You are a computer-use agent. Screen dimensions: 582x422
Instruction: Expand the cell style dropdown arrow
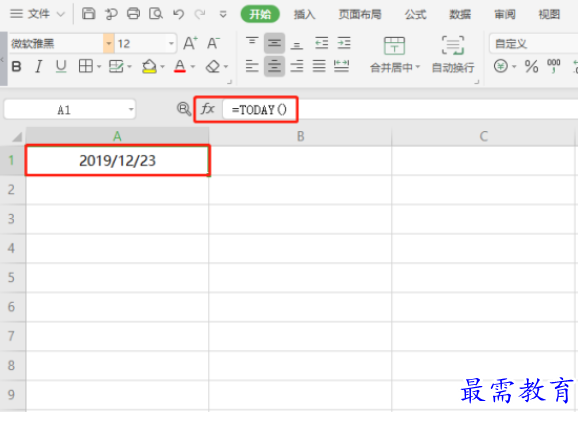pos(129,67)
